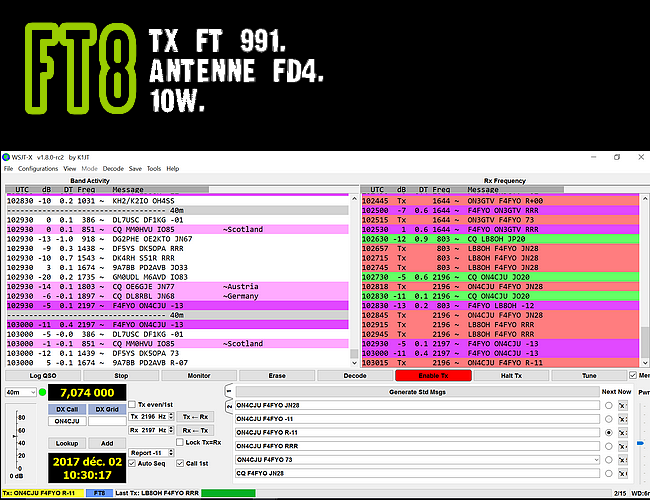
Task: Select Next radio for CQ F4FYO JN28
Action: 609,473
